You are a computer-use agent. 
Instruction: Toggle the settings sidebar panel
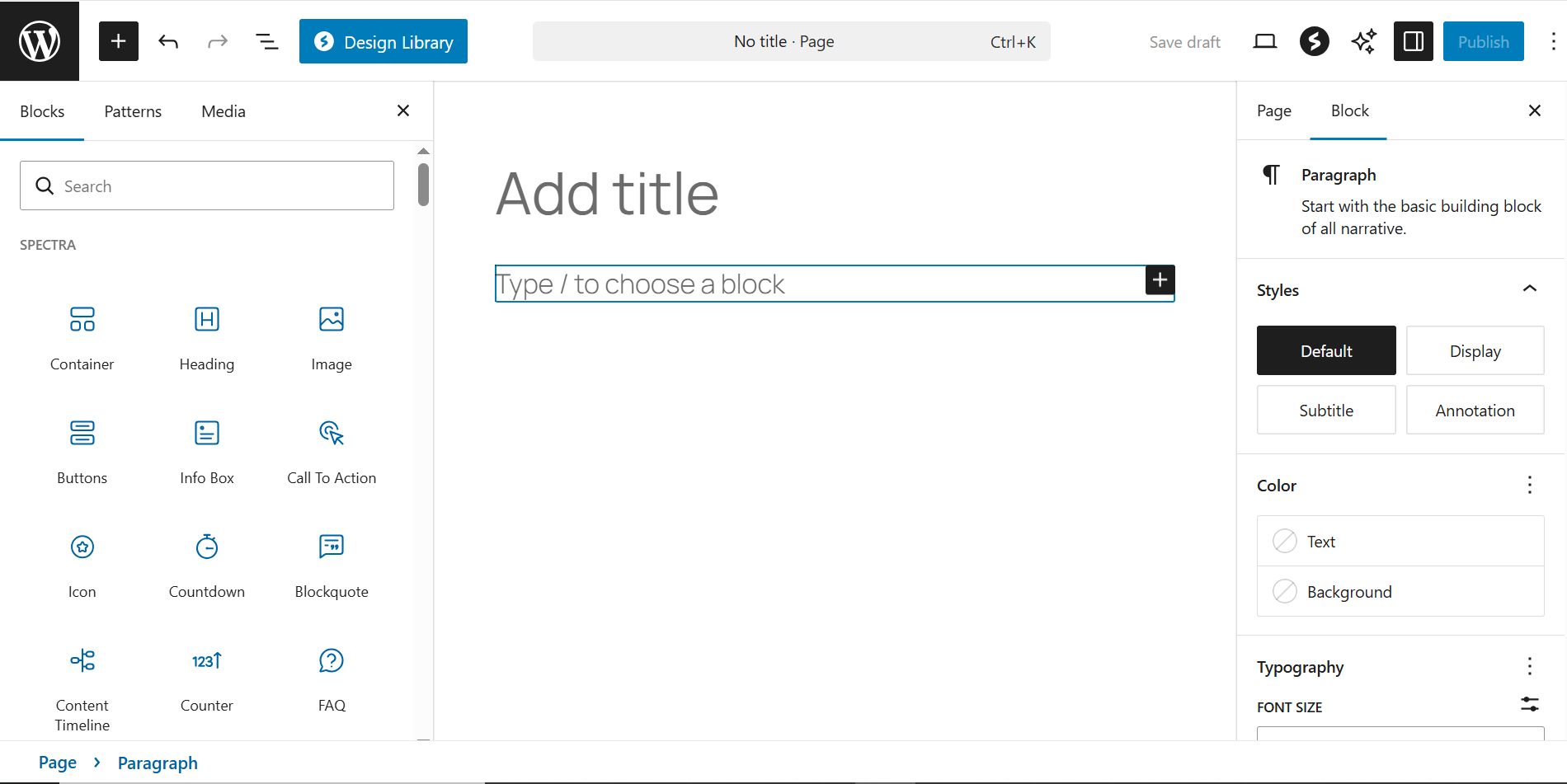(1414, 41)
